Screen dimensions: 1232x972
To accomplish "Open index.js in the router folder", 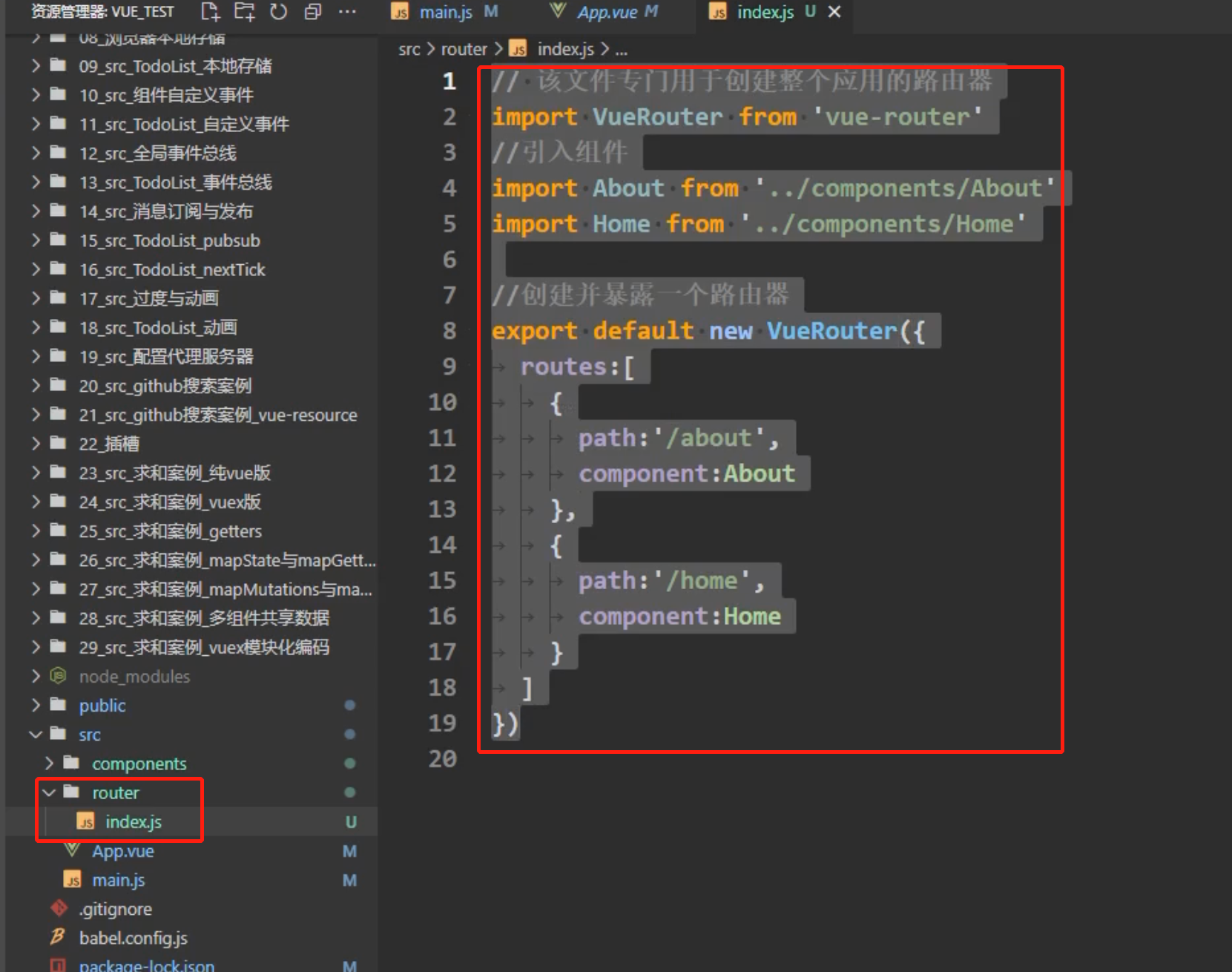I will point(134,822).
